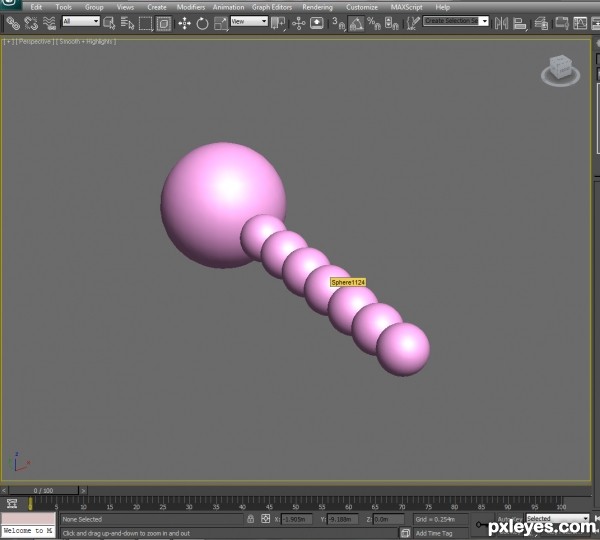The height and width of the screenshot is (540, 600).
Task: Step time slider forward with right arrow
Action: point(83,490)
